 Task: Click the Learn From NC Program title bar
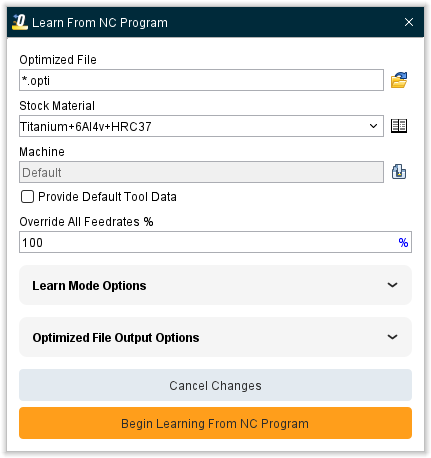(x=215, y=22)
